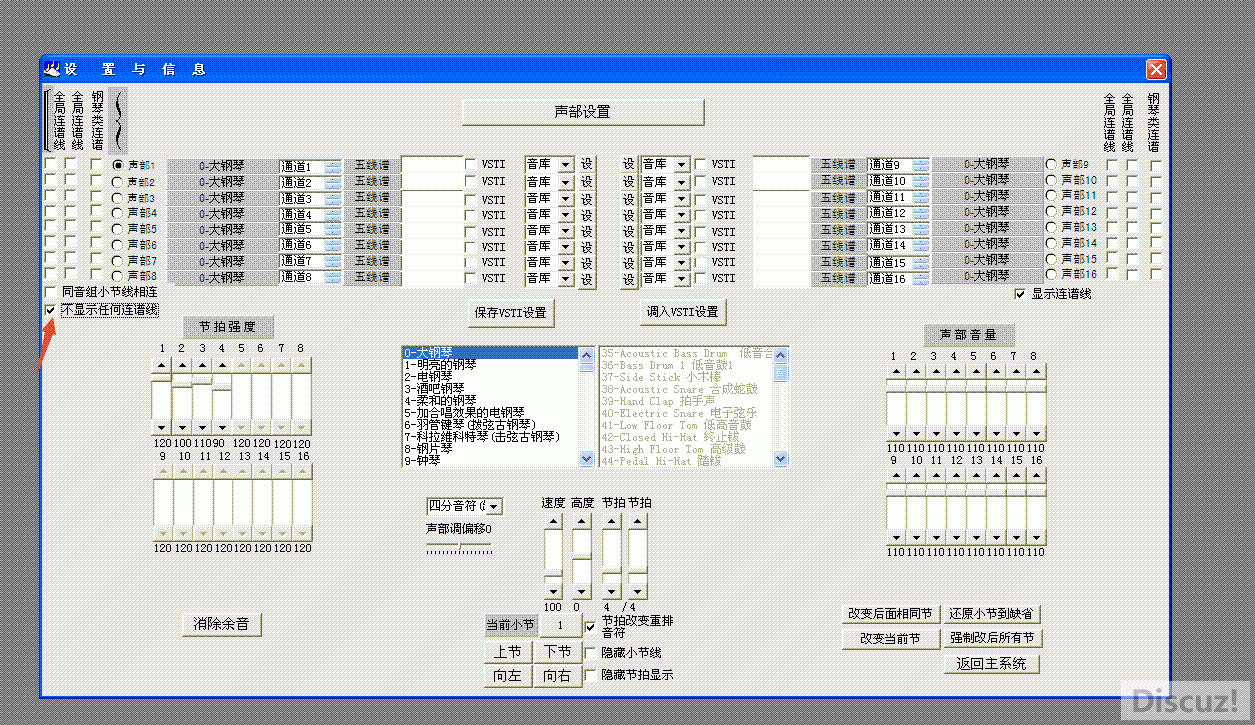Click the 通道16 spinner arrows

click(920, 278)
